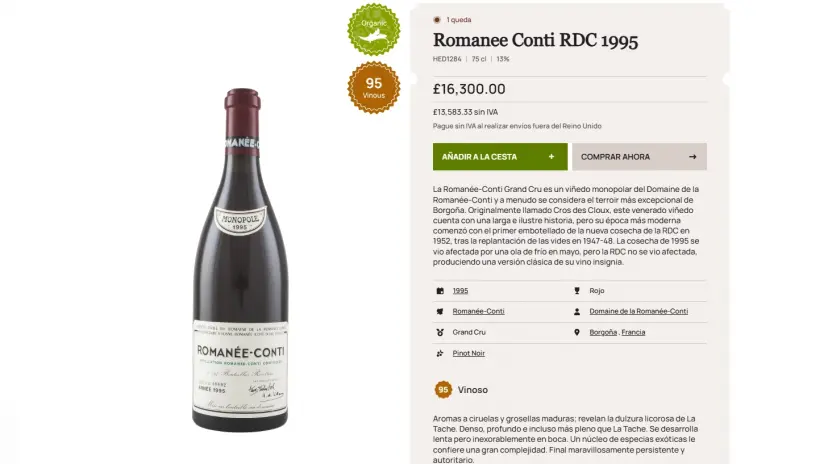Click the vineyard icon beside Romanée-Conti

tap(439, 311)
